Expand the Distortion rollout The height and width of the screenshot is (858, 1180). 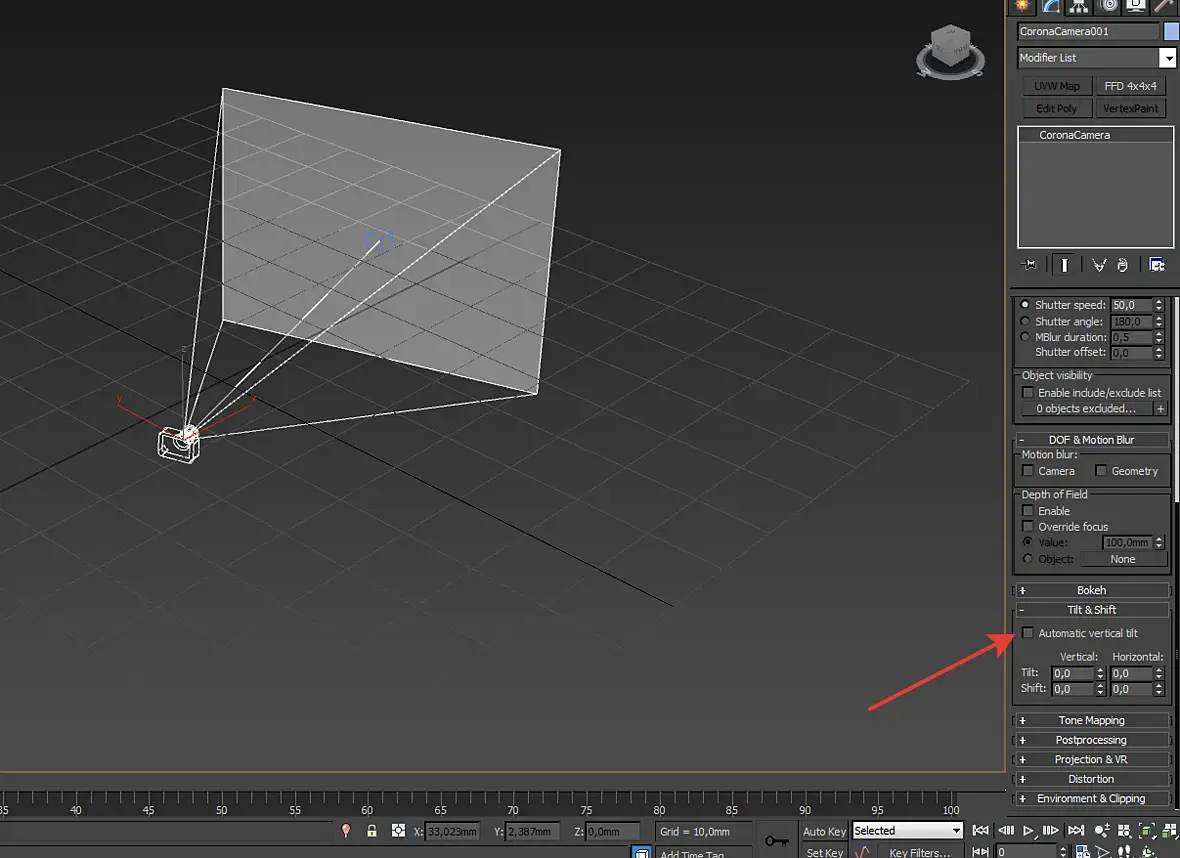(x=1091, y=779)
